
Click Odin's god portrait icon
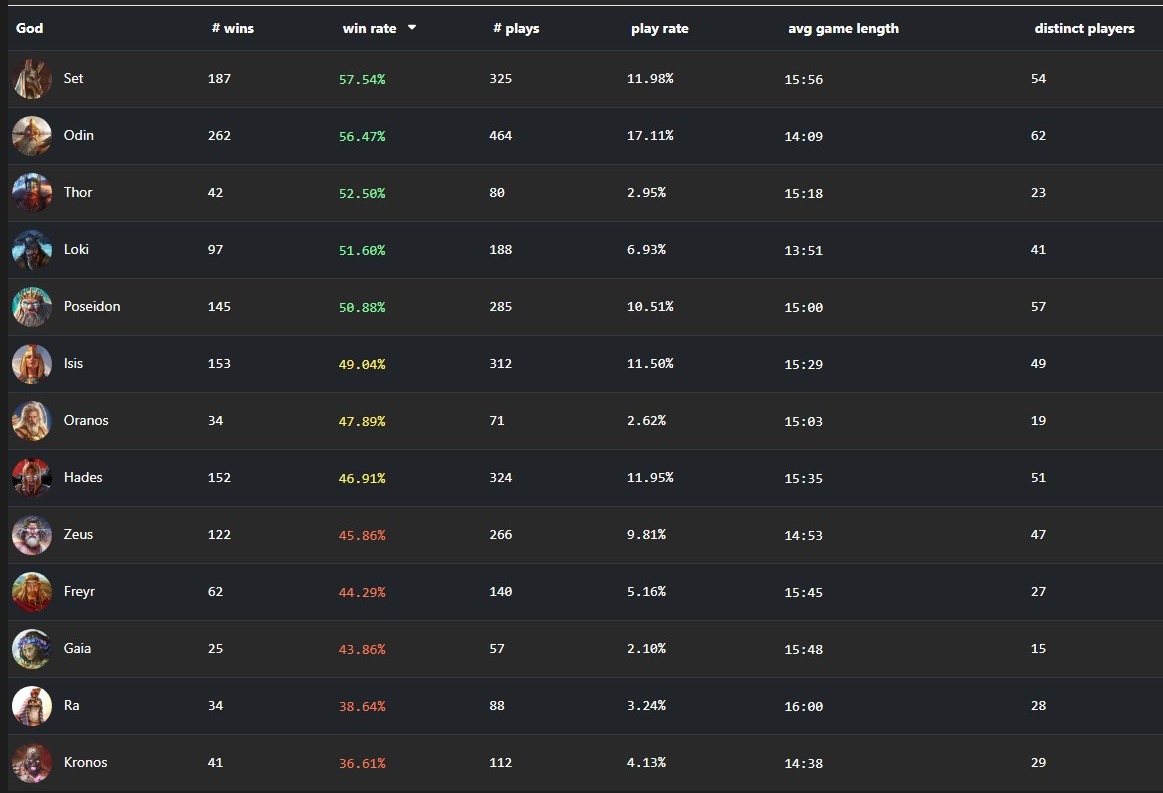32,136
